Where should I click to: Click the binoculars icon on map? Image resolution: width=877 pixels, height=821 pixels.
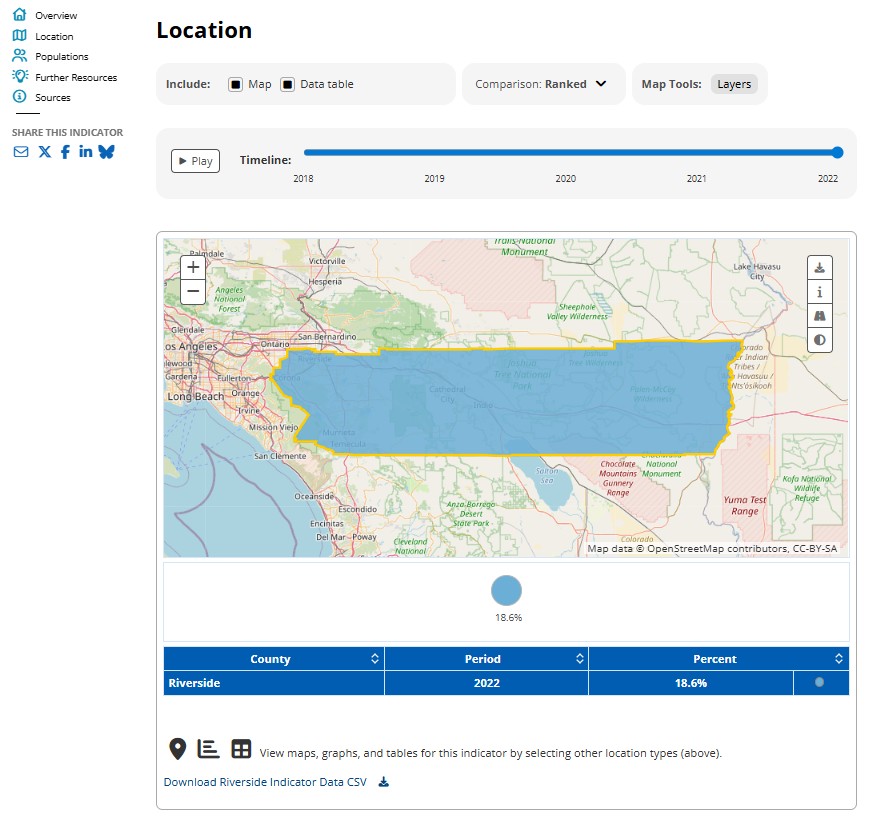pyautogui.click(x=819, y=316)
